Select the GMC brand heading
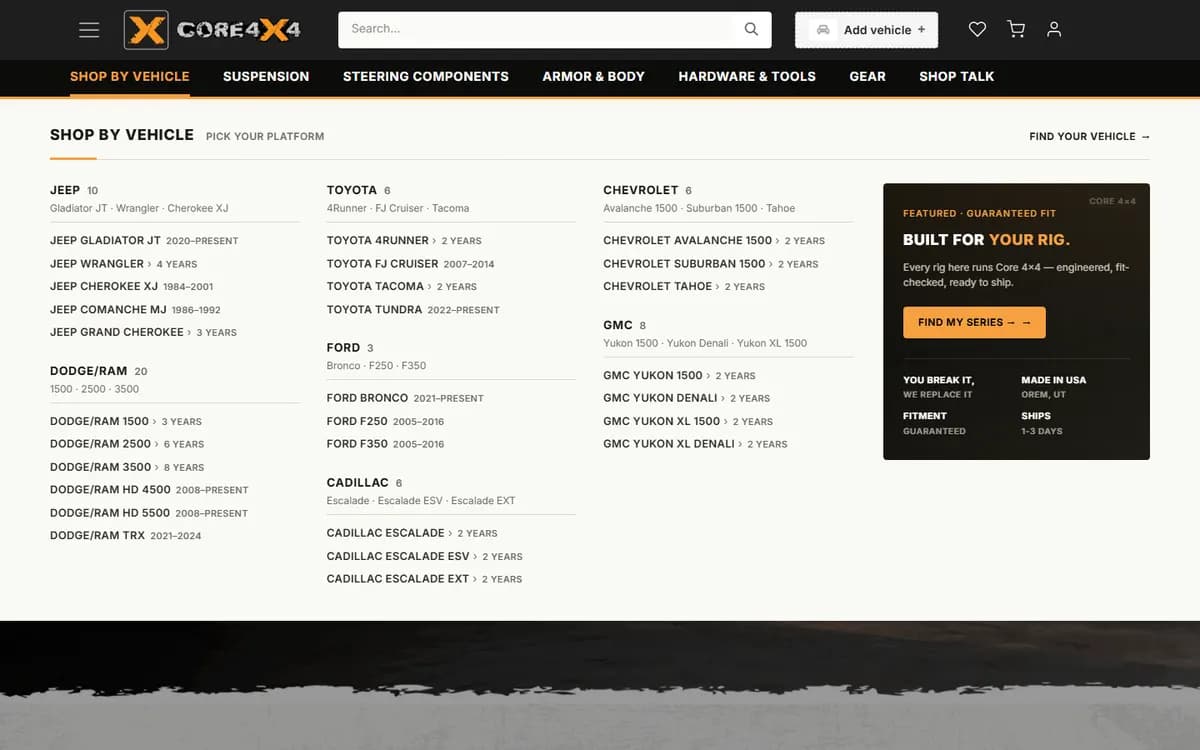 click(x=618, y=325)
